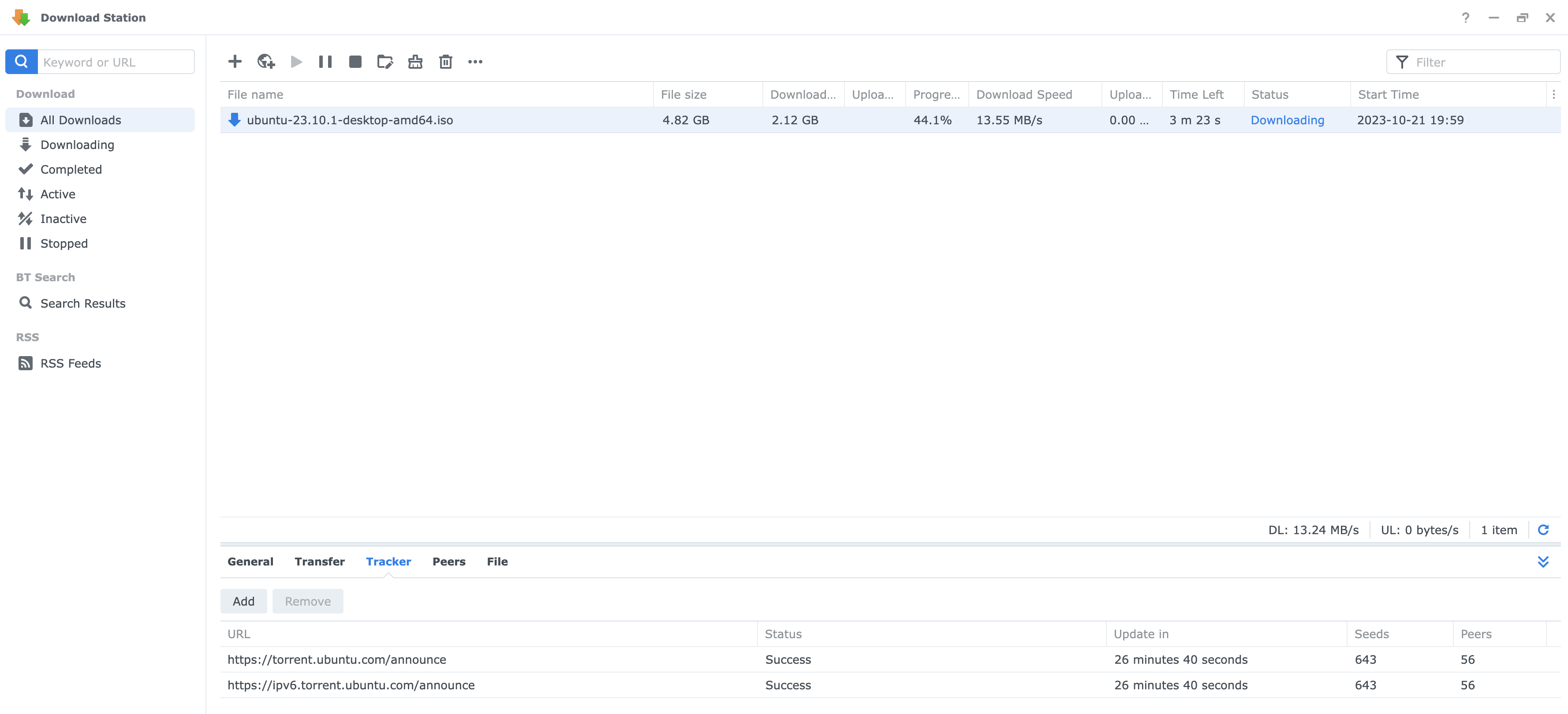Select the torrent.ubuntu.com announce tracker row
Screen dimensions: 1568x714
point(336,659)
